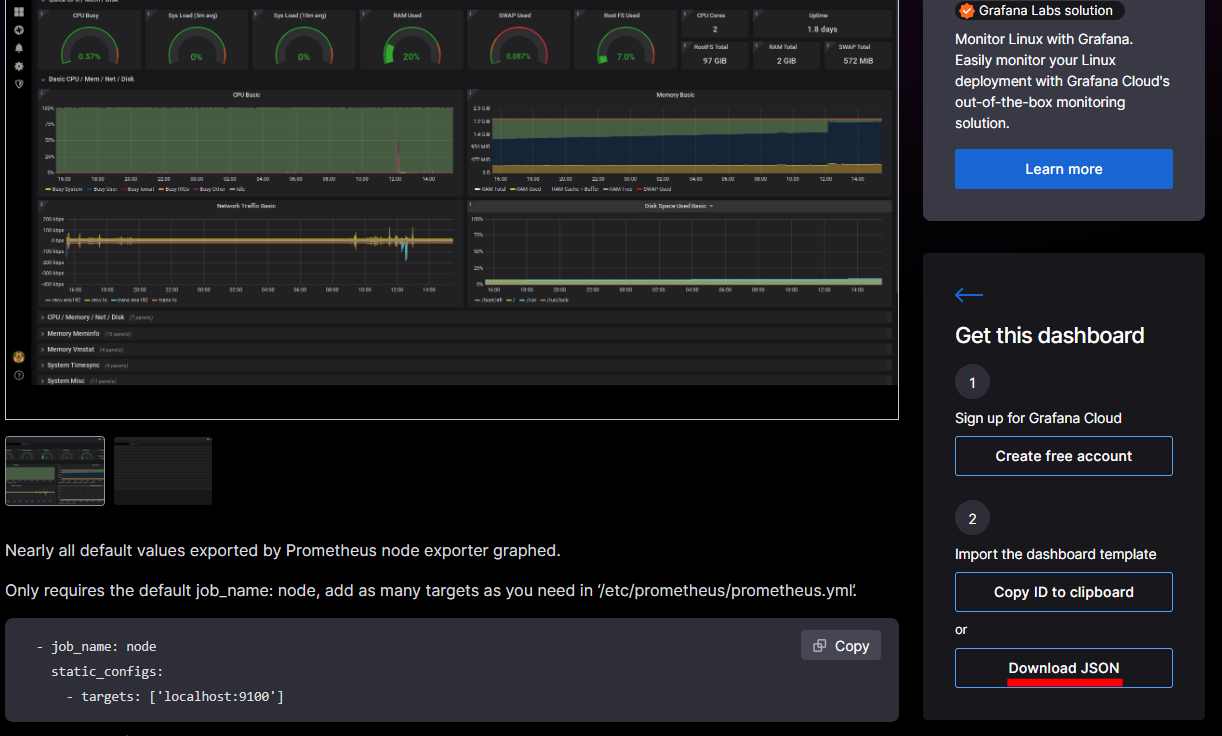Click the Monitor Linux with Grafana description
The width and height of the screenshot is (1222, 736).
[x=1062, y=81]
